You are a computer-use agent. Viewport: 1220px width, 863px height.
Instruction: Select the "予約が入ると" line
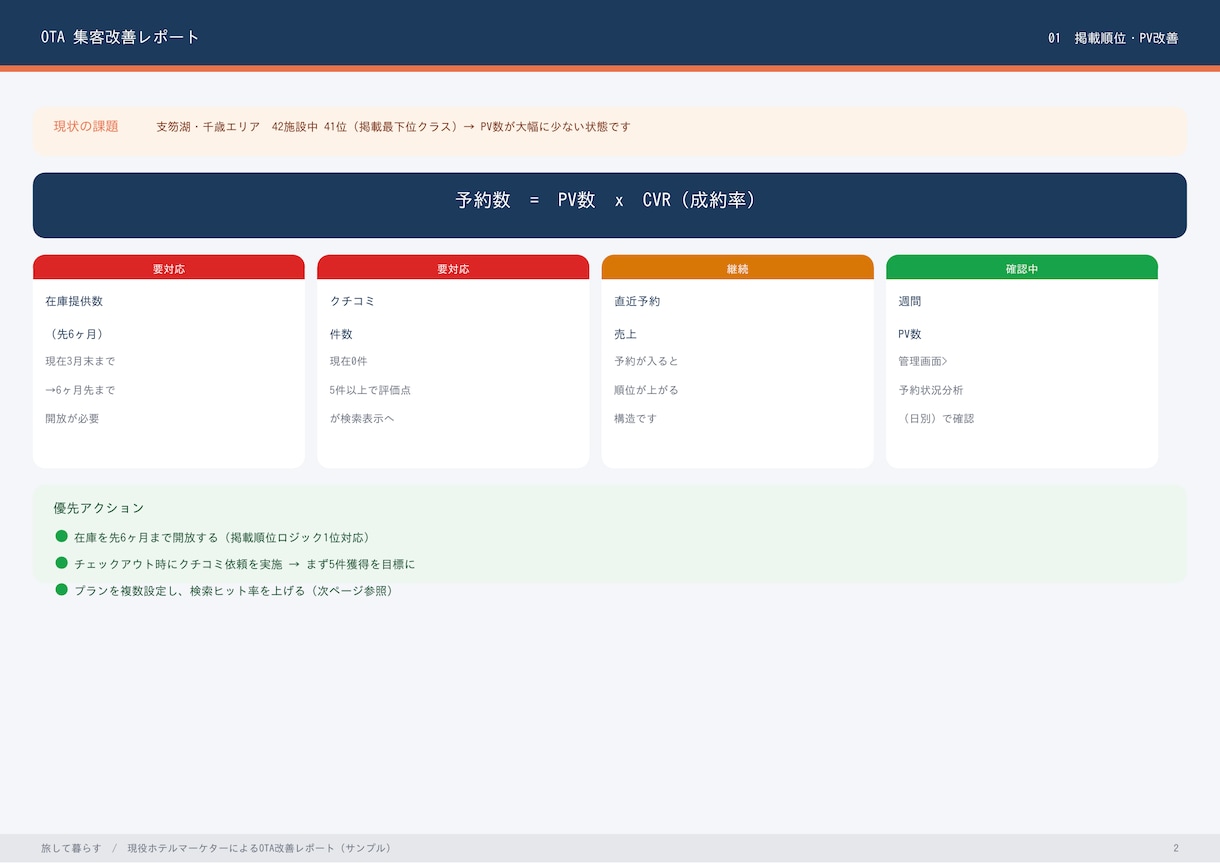coord(646,361)
